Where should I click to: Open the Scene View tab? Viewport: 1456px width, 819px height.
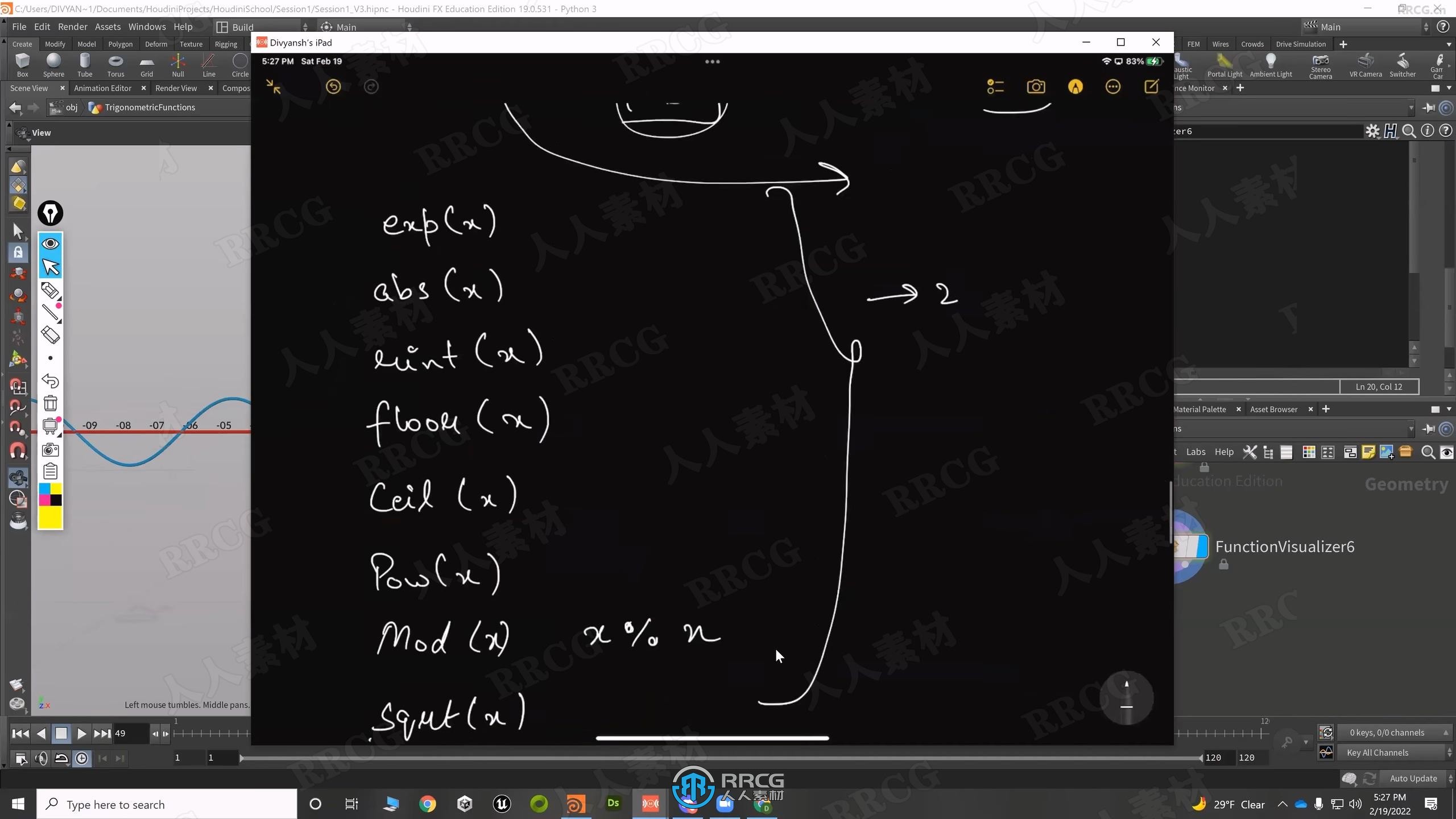29,88
